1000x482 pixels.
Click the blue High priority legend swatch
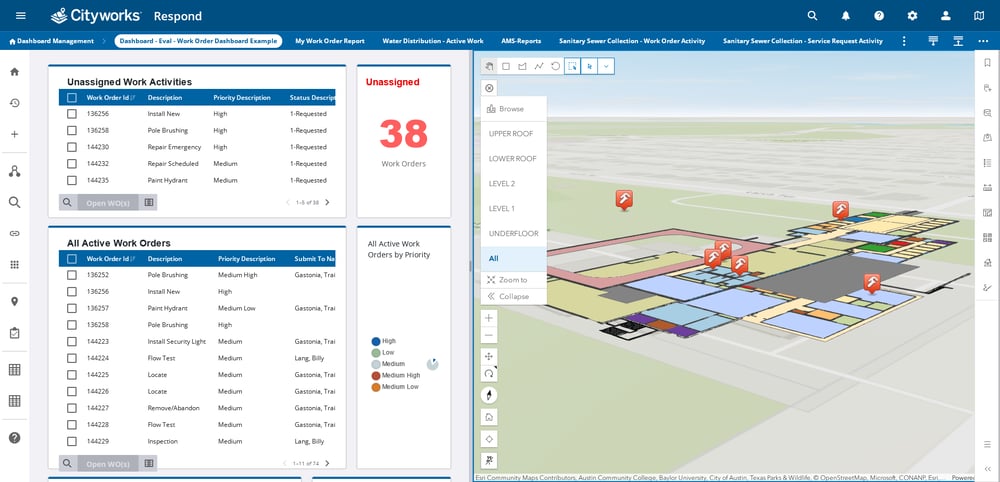click(375, 341)
